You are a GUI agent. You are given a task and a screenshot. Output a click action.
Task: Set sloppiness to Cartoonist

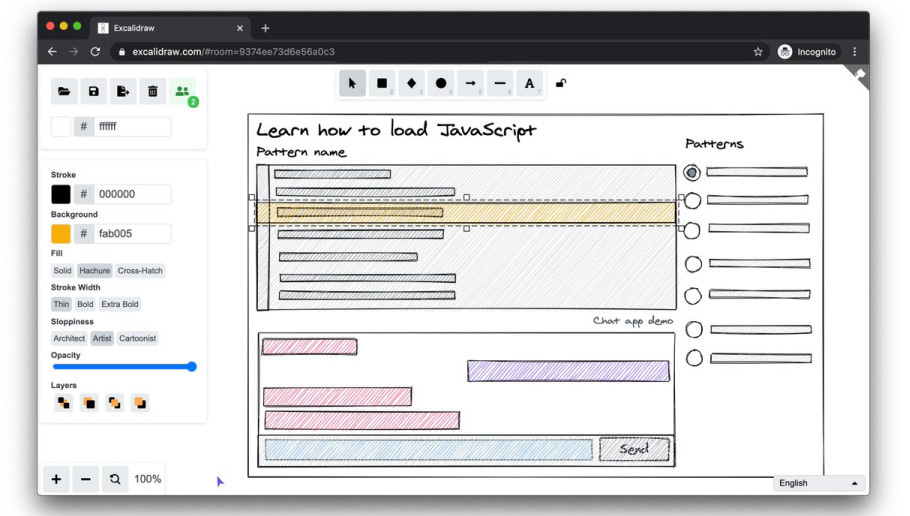click(138, 338)
